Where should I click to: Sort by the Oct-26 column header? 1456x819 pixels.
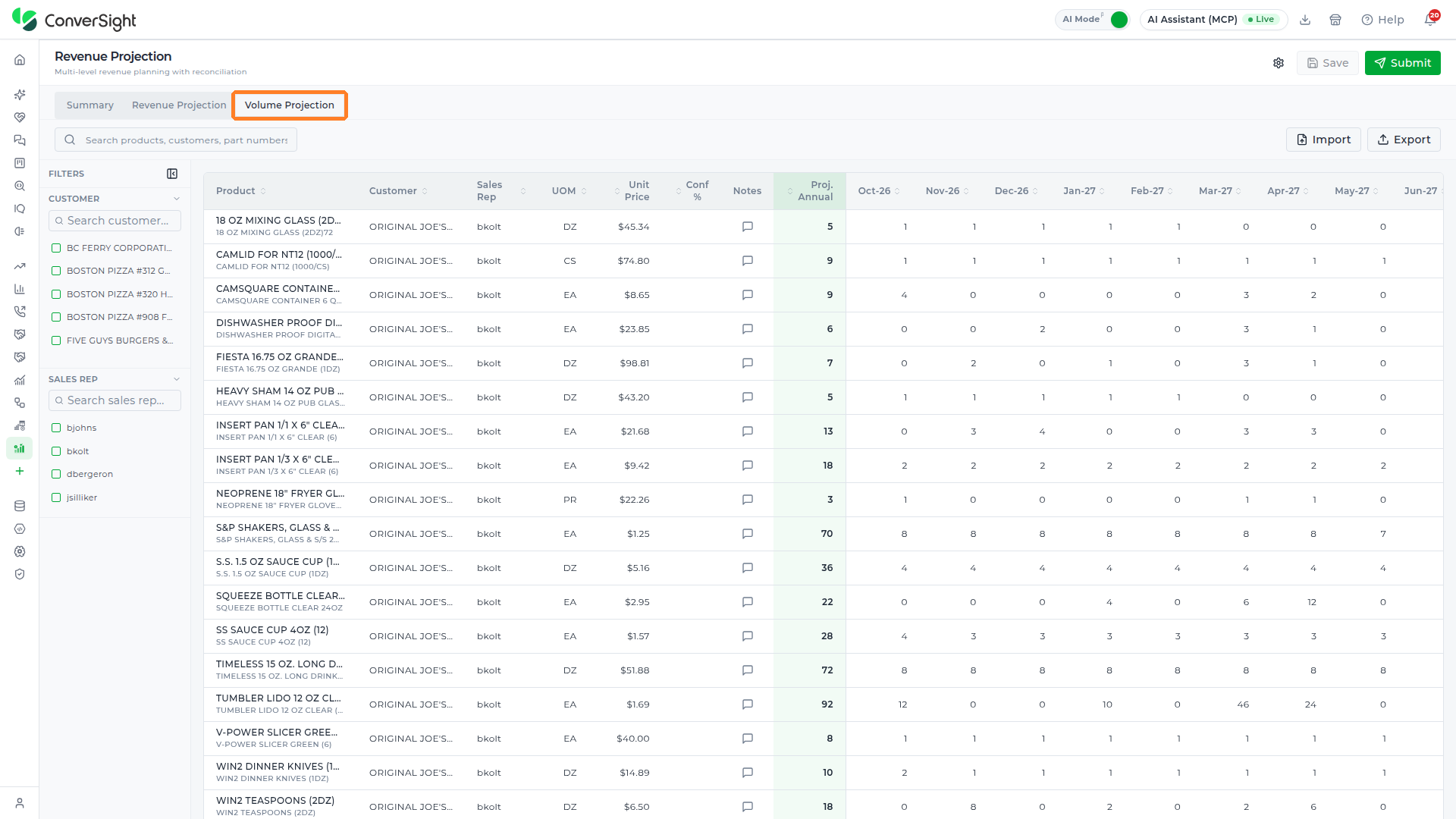[879, 191]
